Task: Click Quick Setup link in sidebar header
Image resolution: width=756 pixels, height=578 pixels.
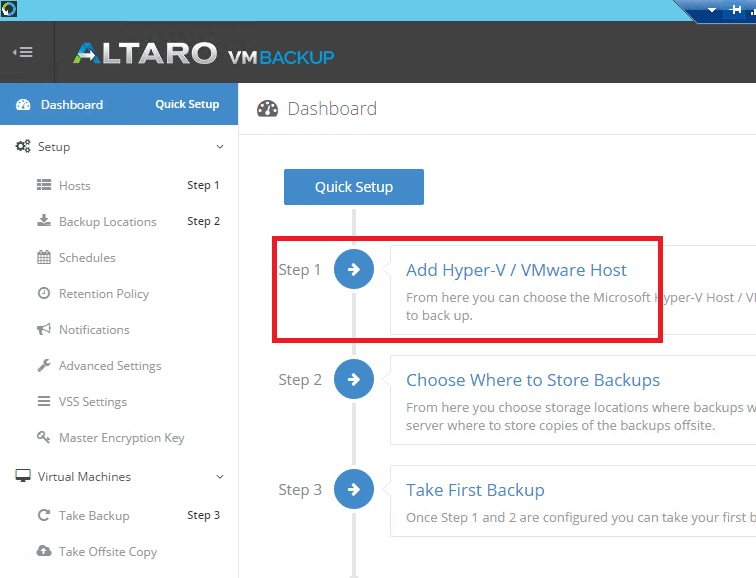Action: (187, 105)
